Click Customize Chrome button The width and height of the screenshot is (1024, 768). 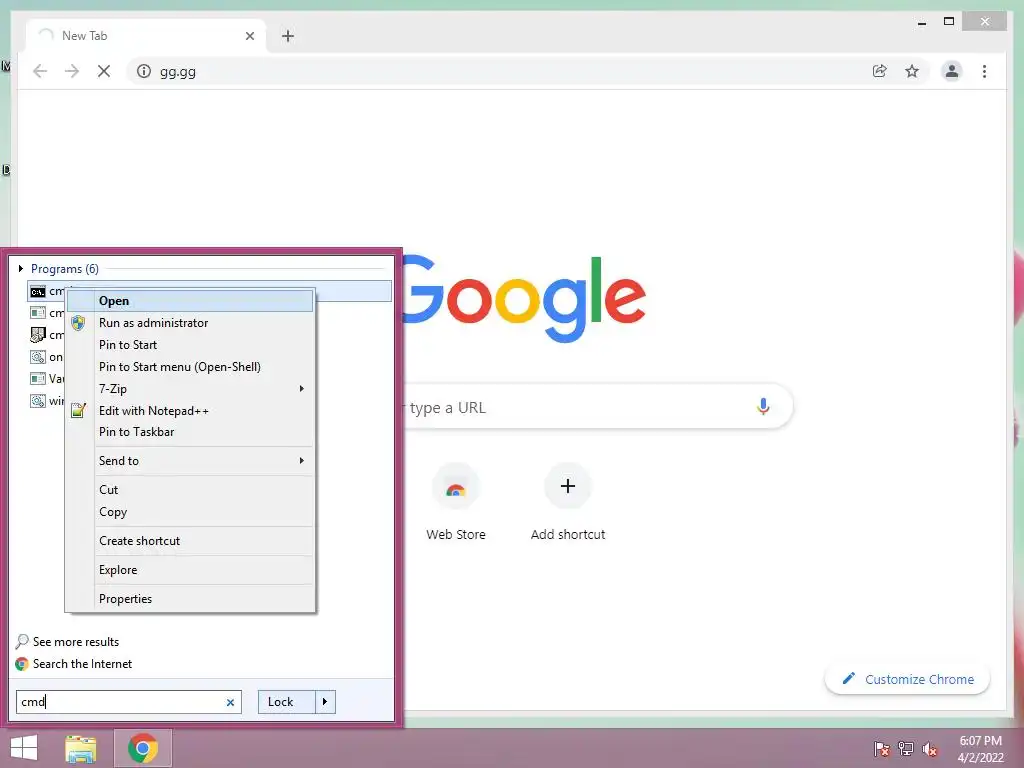coord(908,679)
